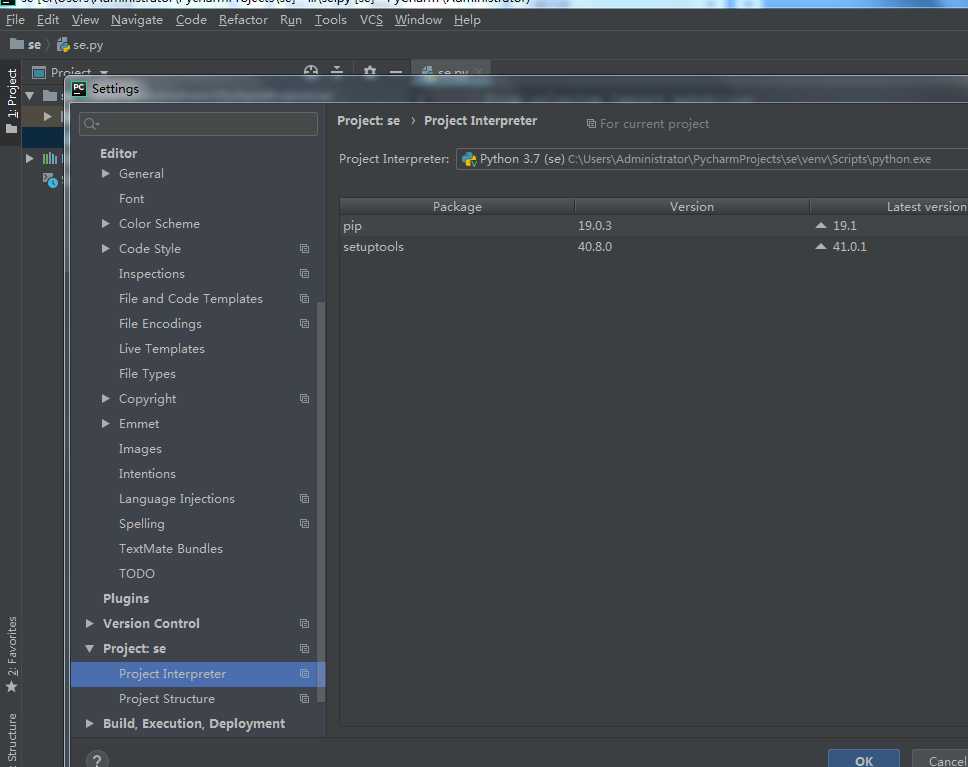Focus the Settings search field
Screen dimensions: 968x767
[198, 124]
